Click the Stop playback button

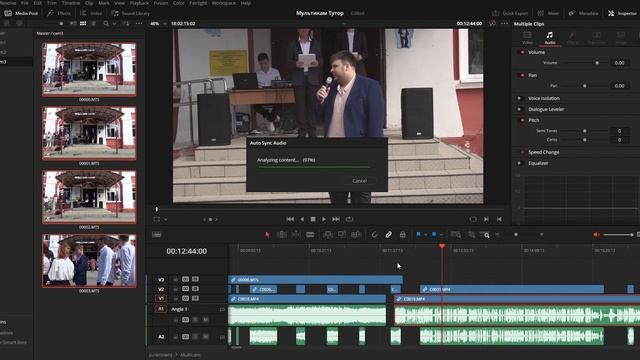313,219
